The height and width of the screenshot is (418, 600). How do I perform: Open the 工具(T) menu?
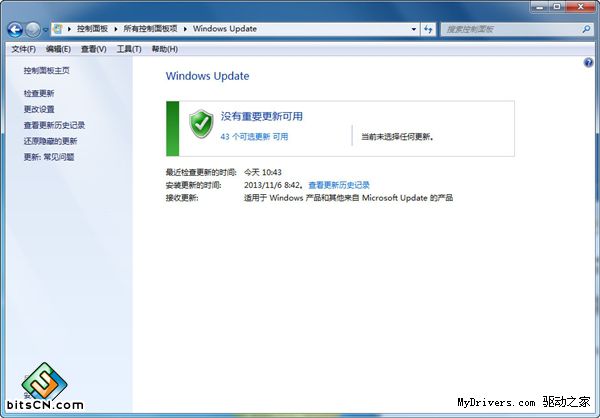point(129,49)
